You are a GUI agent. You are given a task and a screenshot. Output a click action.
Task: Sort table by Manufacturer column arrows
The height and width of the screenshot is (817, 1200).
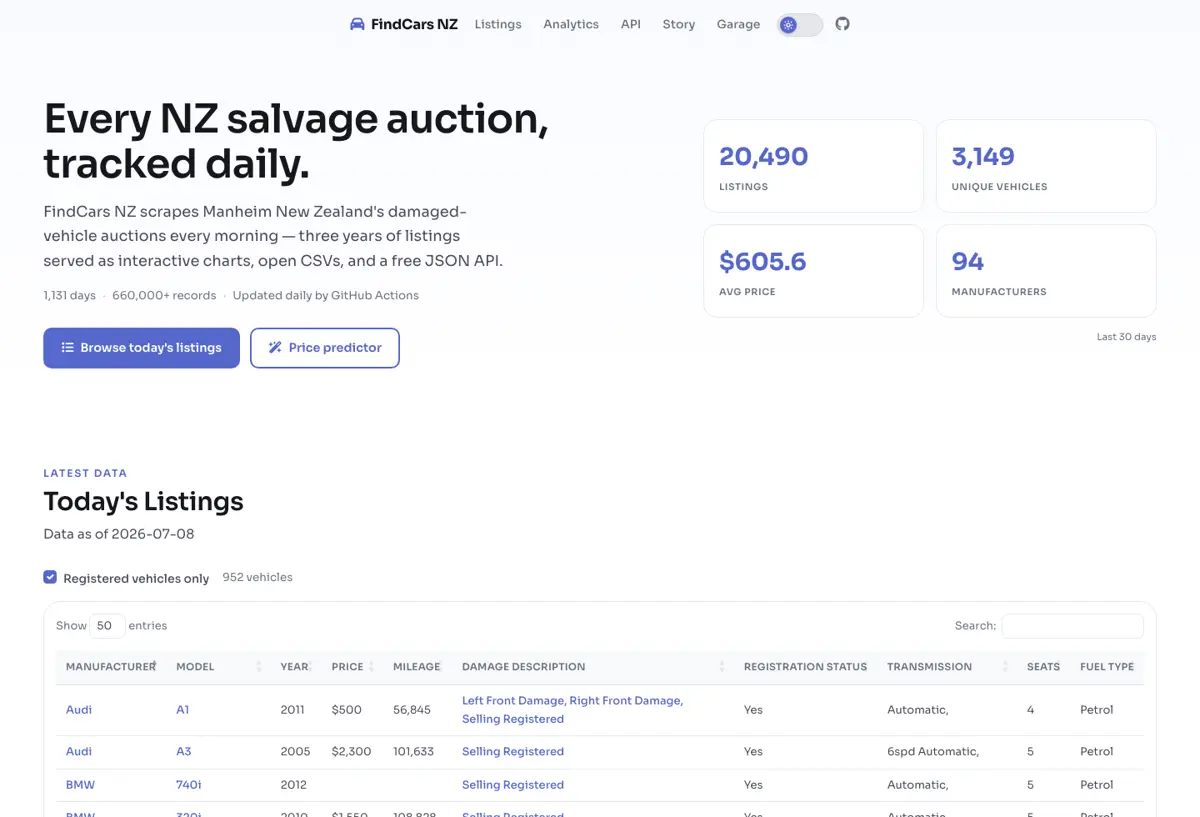coord(154,666)
